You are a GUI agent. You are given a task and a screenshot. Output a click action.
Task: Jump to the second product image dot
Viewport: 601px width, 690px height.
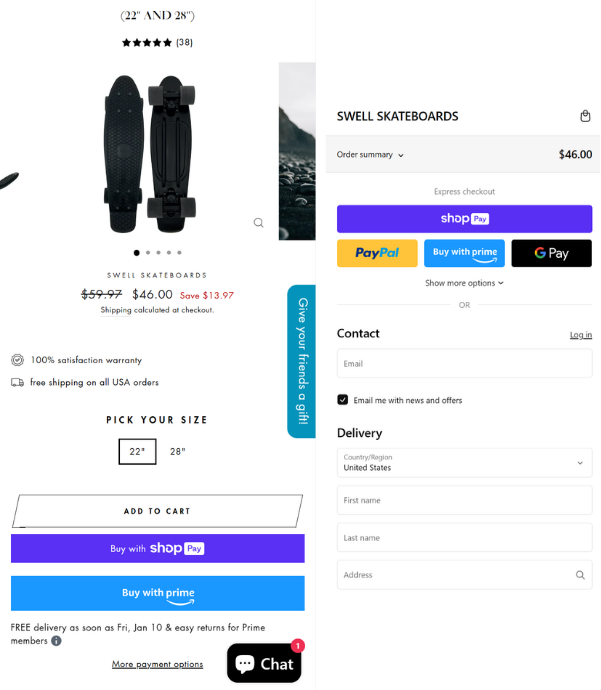point(148,253)
